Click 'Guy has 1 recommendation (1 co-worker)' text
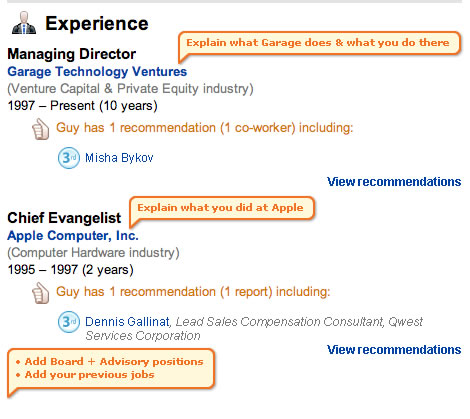Viewport: 470px width, 419px height. pyautogui.click(x=204, y=128)
